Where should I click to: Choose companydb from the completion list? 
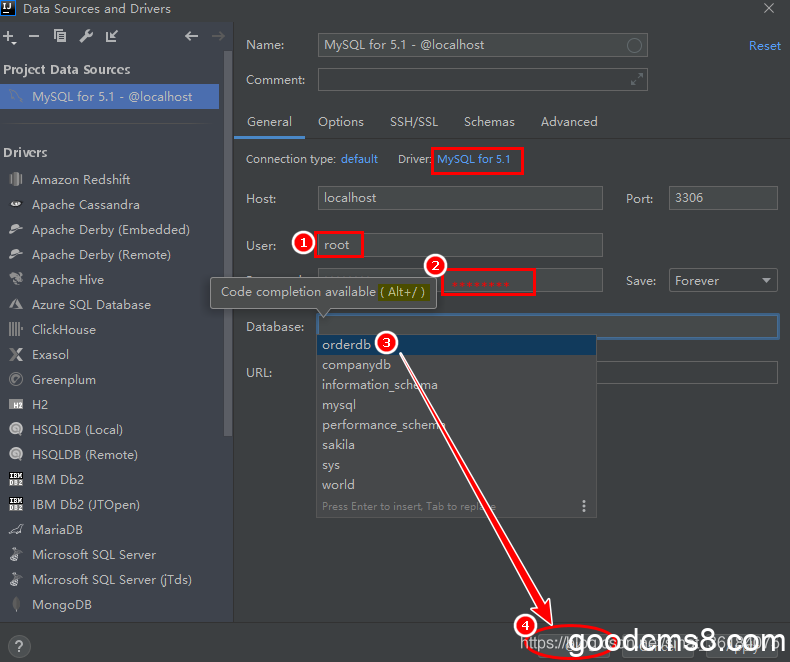[x=456, y=365]
